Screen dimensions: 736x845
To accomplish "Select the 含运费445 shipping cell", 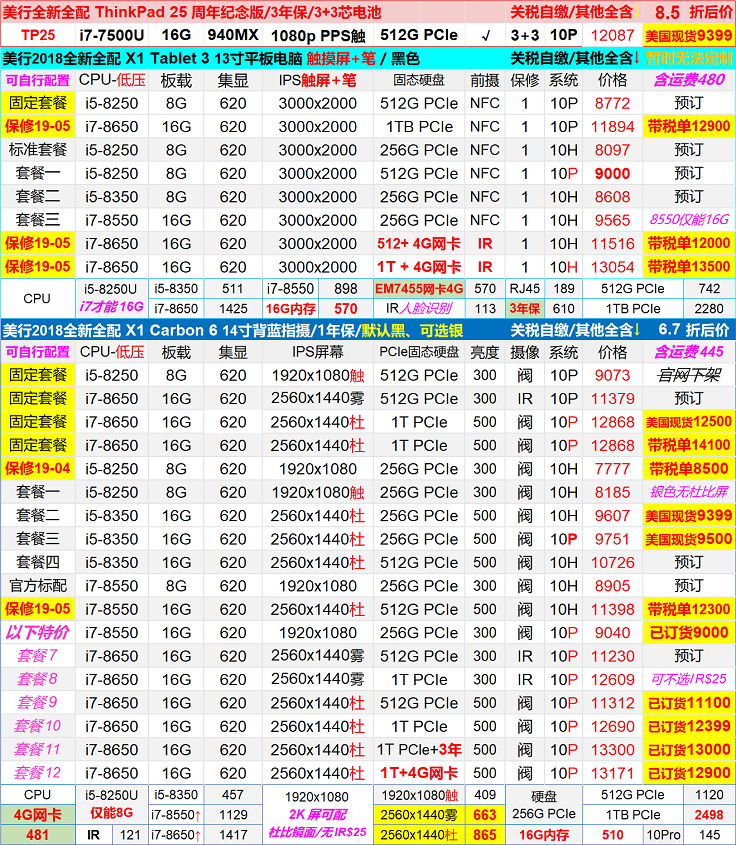I will click(x=688, y=352).
